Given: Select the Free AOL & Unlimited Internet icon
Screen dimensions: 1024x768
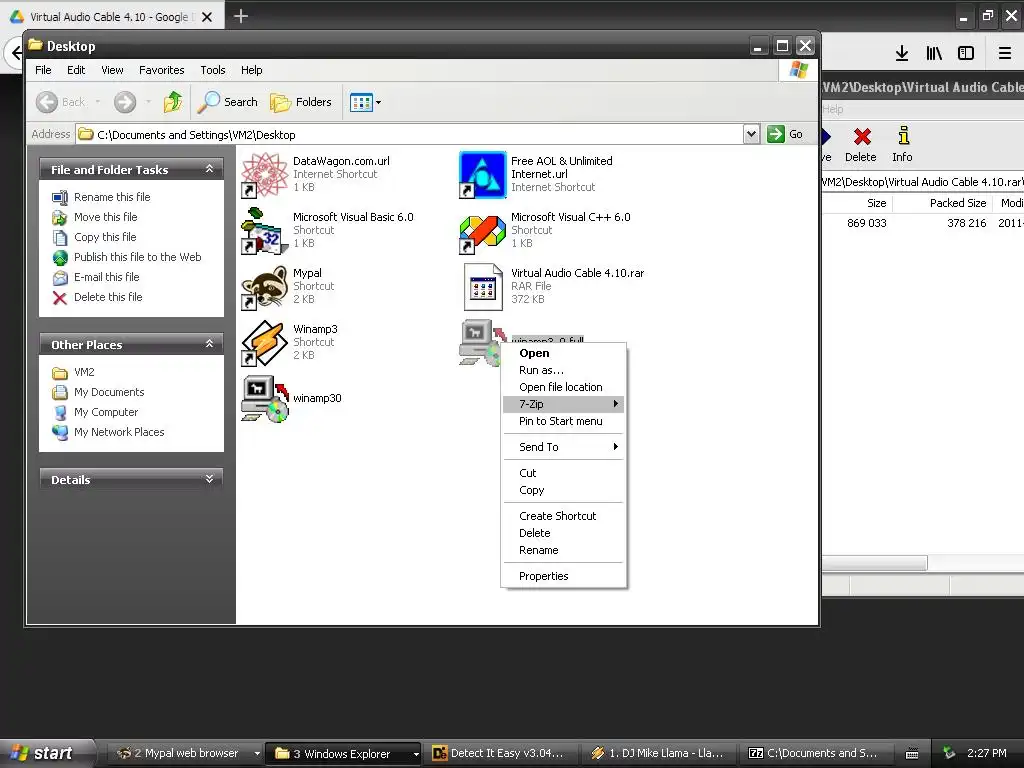Looking at the screenshot, I should point(483,174).
